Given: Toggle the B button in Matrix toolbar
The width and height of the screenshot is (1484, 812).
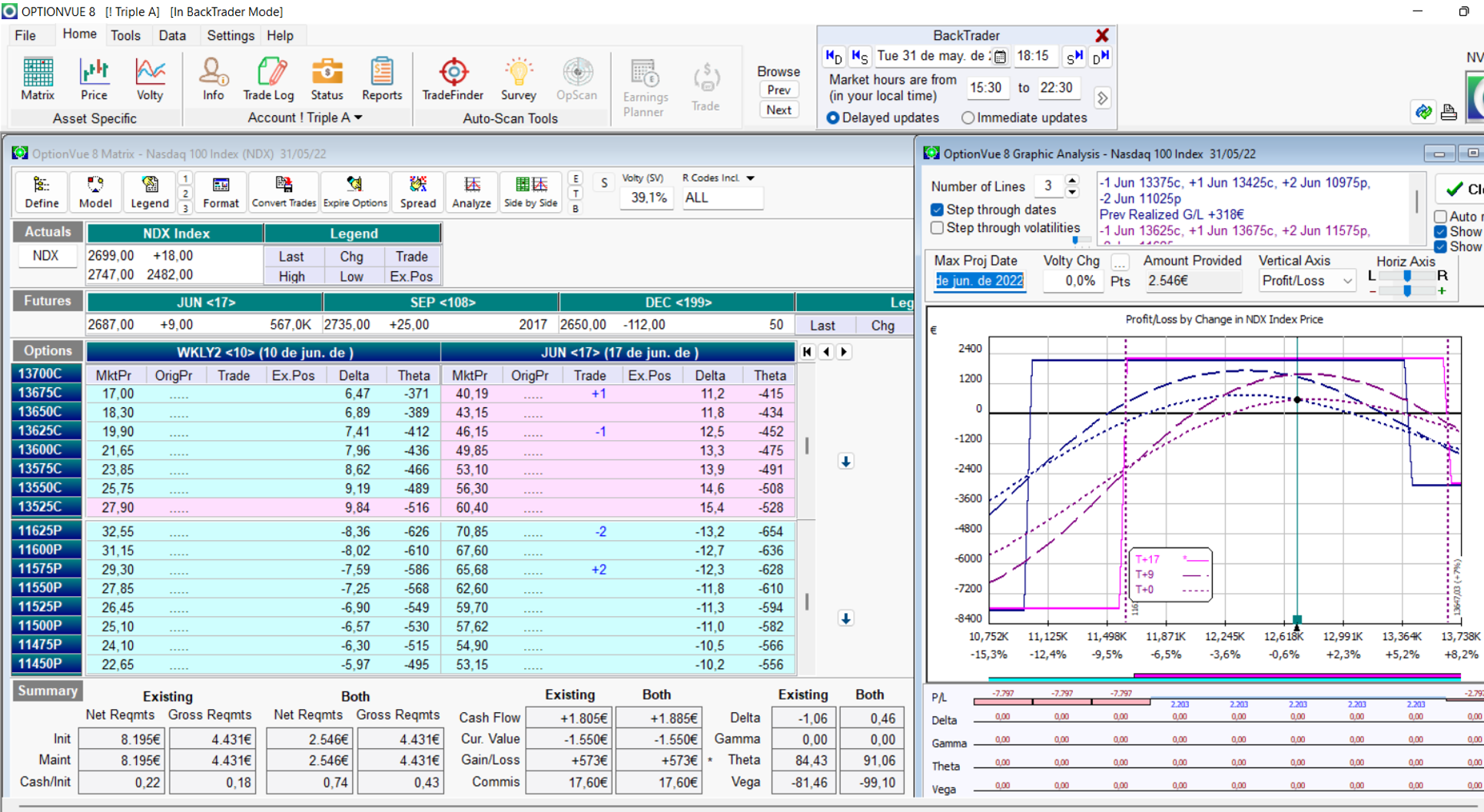Looking at the screenshot, I should 576,208.
